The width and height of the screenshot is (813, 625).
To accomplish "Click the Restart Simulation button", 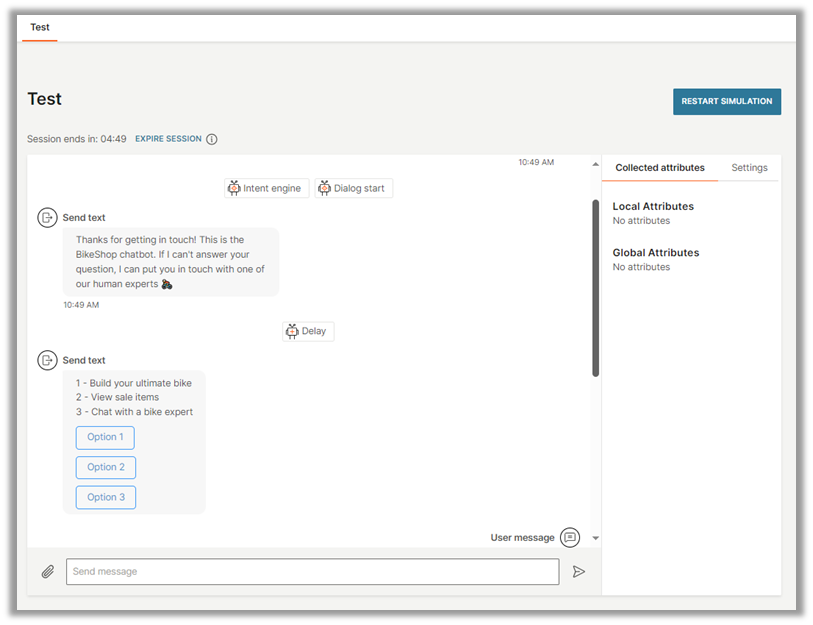I will tap(726, 101).
